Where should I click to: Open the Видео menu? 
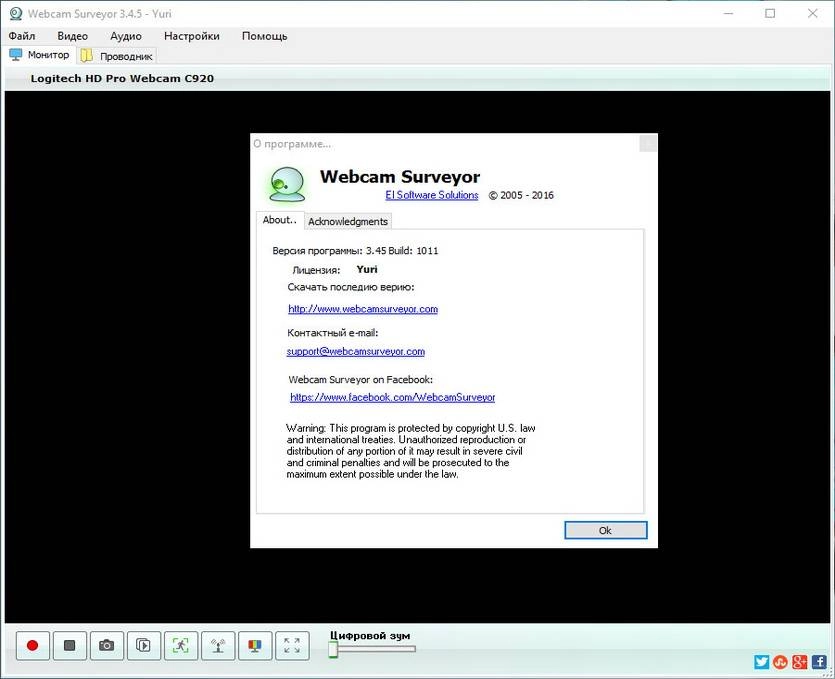click(x=72, y=36)
